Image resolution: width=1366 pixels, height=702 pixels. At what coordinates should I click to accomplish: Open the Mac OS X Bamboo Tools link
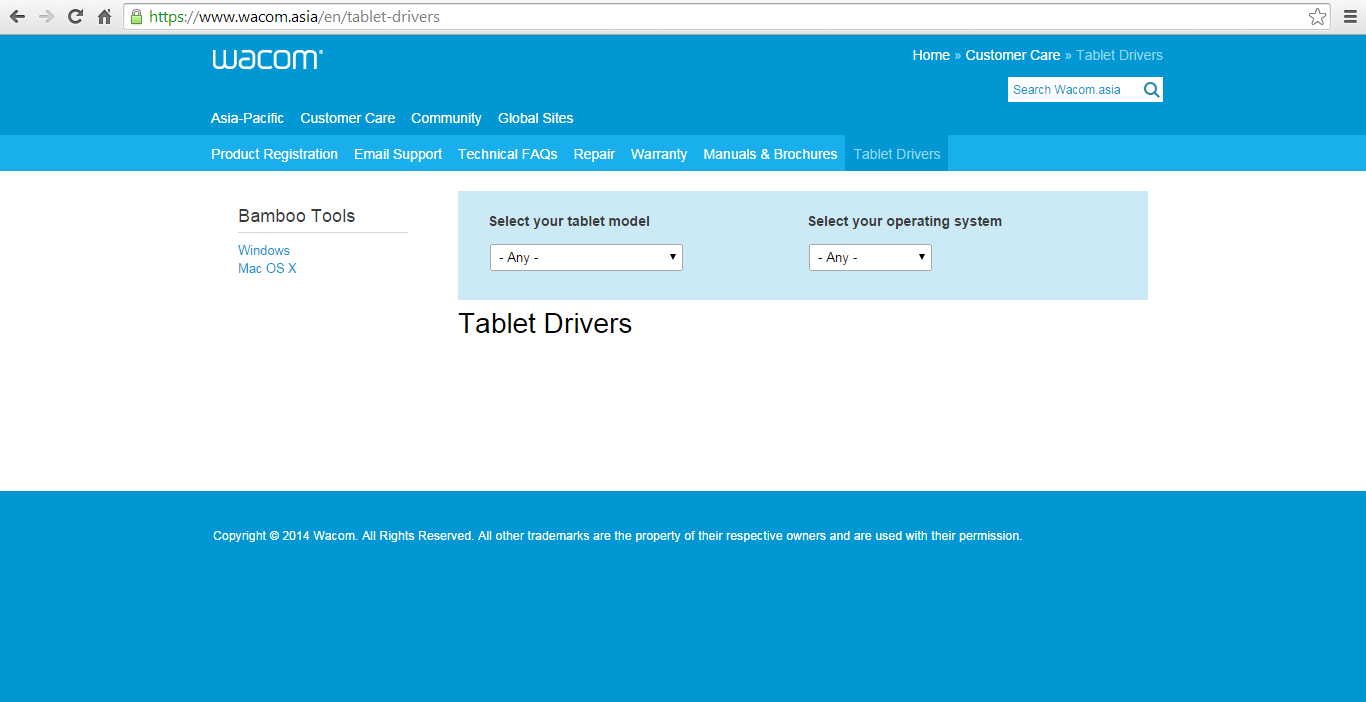267,268
